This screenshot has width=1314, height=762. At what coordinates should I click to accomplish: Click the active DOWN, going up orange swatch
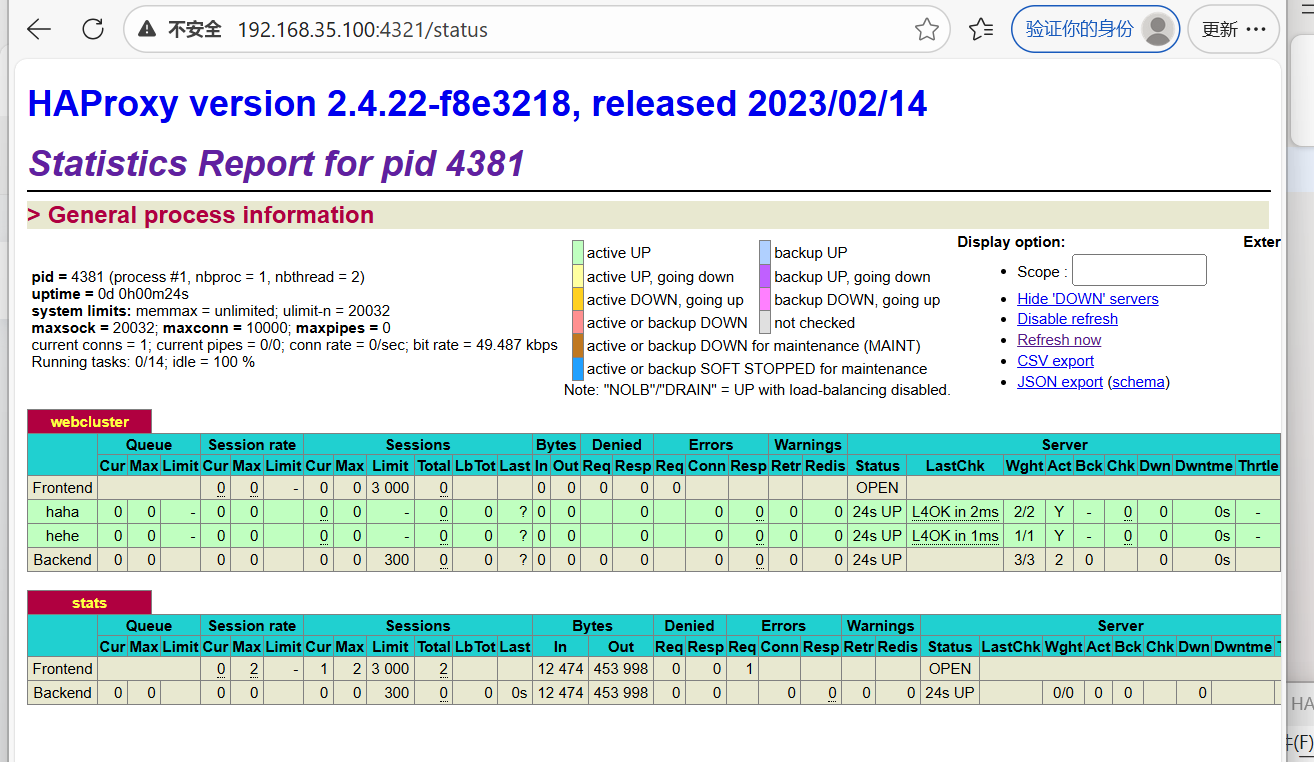[577, 299]
